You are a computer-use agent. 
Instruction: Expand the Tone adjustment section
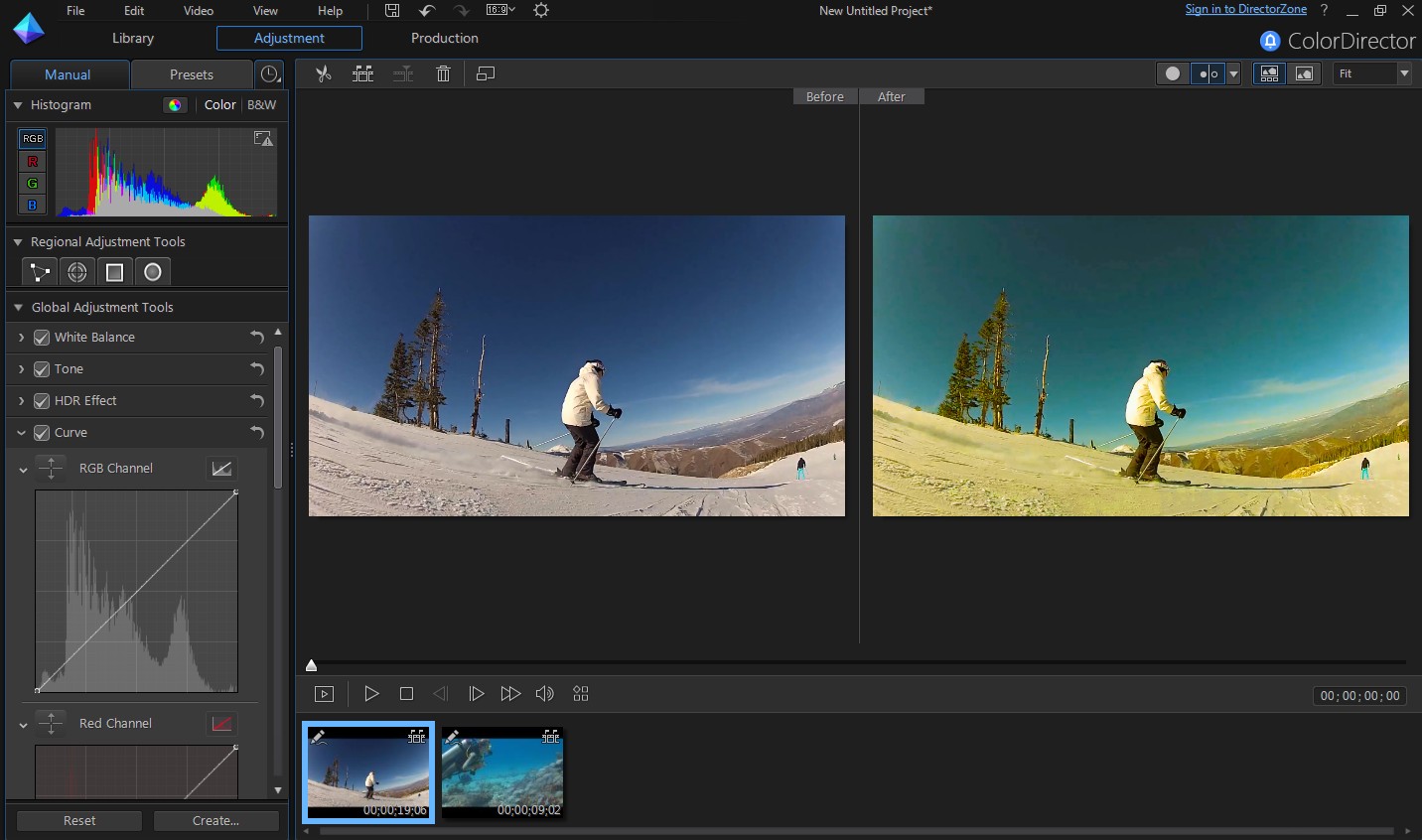(x=21, y=369)
